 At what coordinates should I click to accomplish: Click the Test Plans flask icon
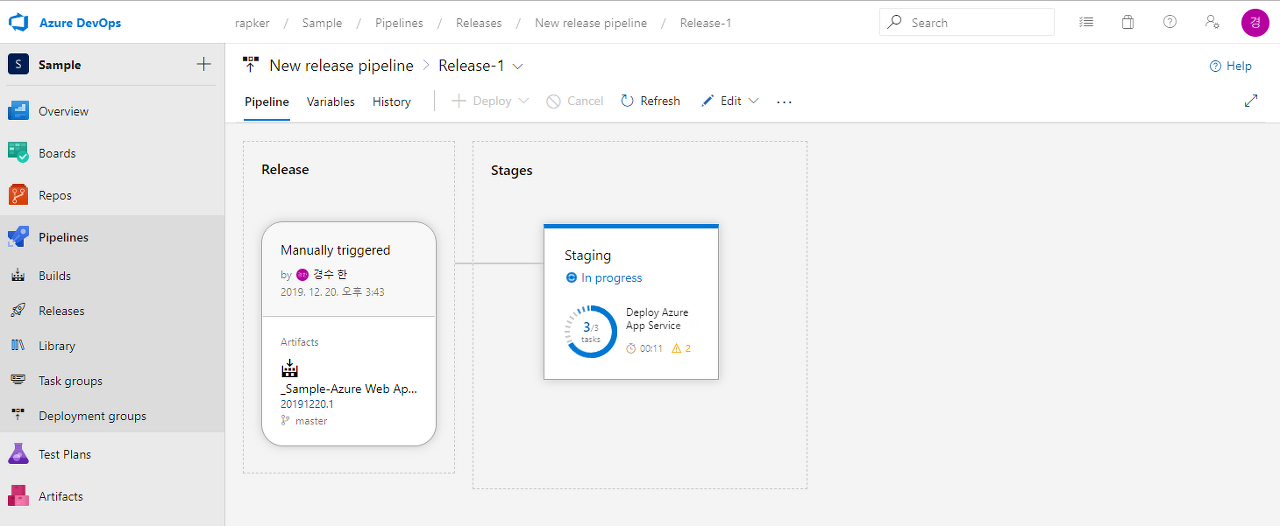point(18,454)
